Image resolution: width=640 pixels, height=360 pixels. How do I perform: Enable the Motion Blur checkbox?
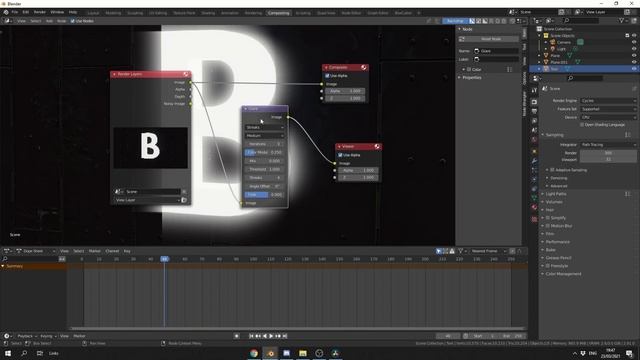tap(548, 226)
